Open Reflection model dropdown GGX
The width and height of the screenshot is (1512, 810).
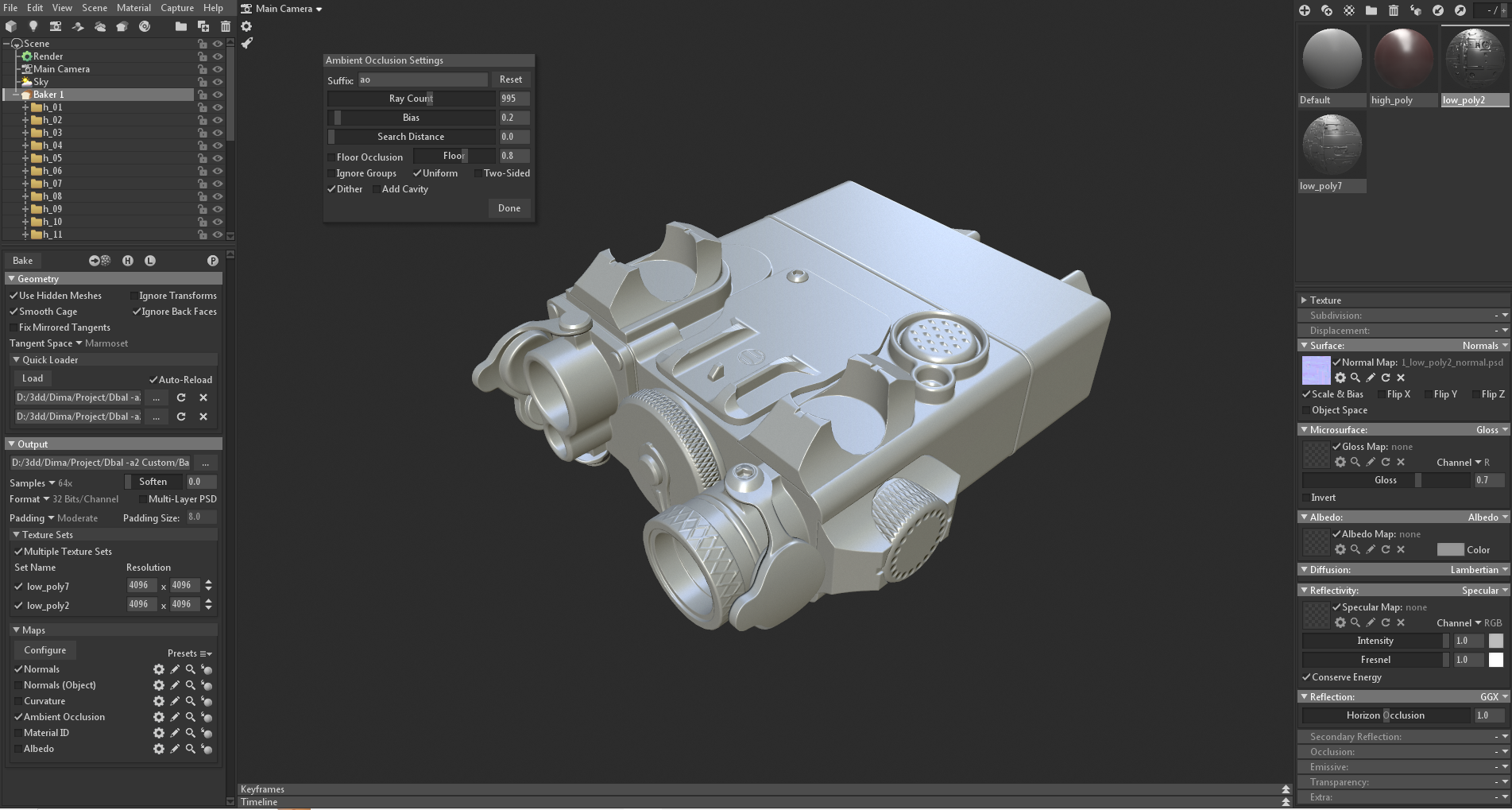[x=1495, y=697]
